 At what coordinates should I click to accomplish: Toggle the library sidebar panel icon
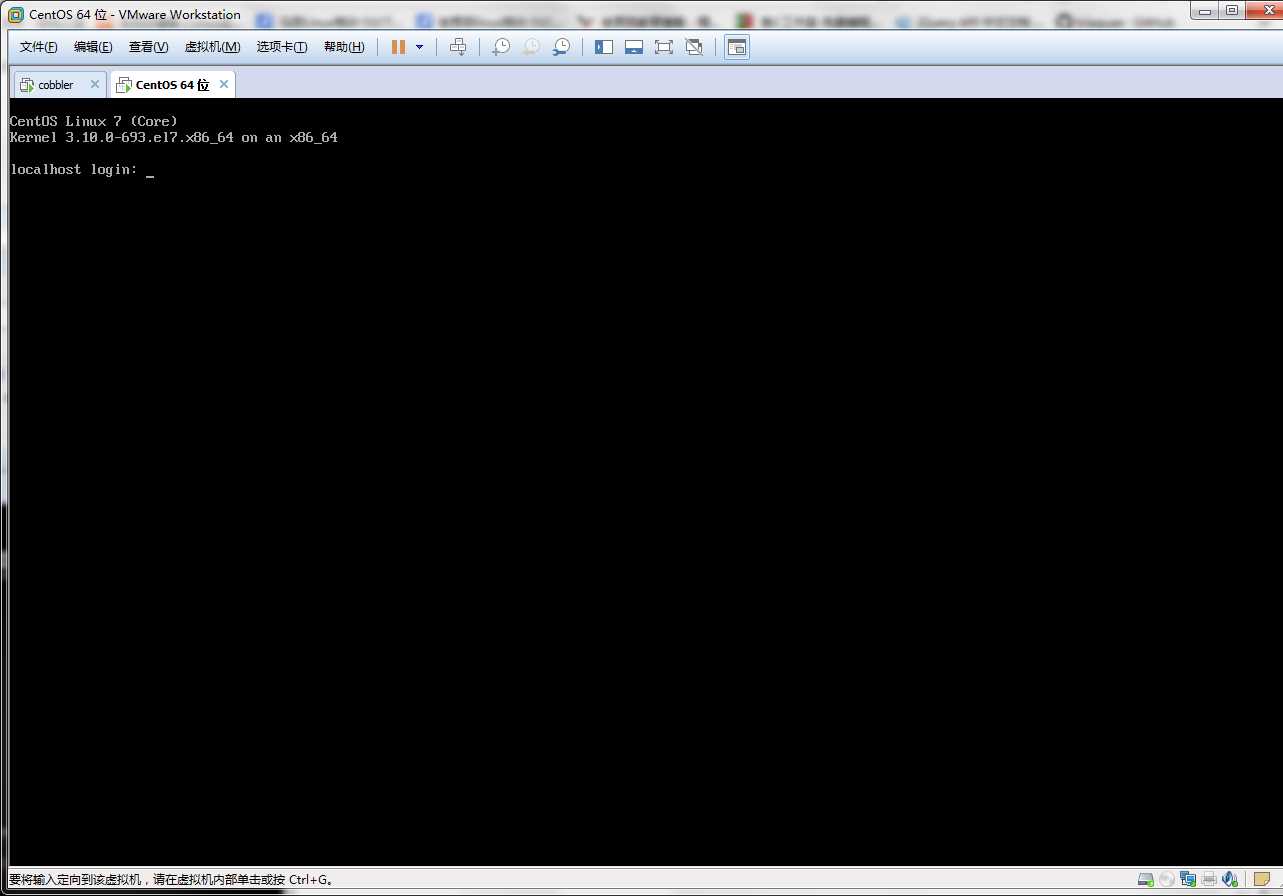(604, 47)
